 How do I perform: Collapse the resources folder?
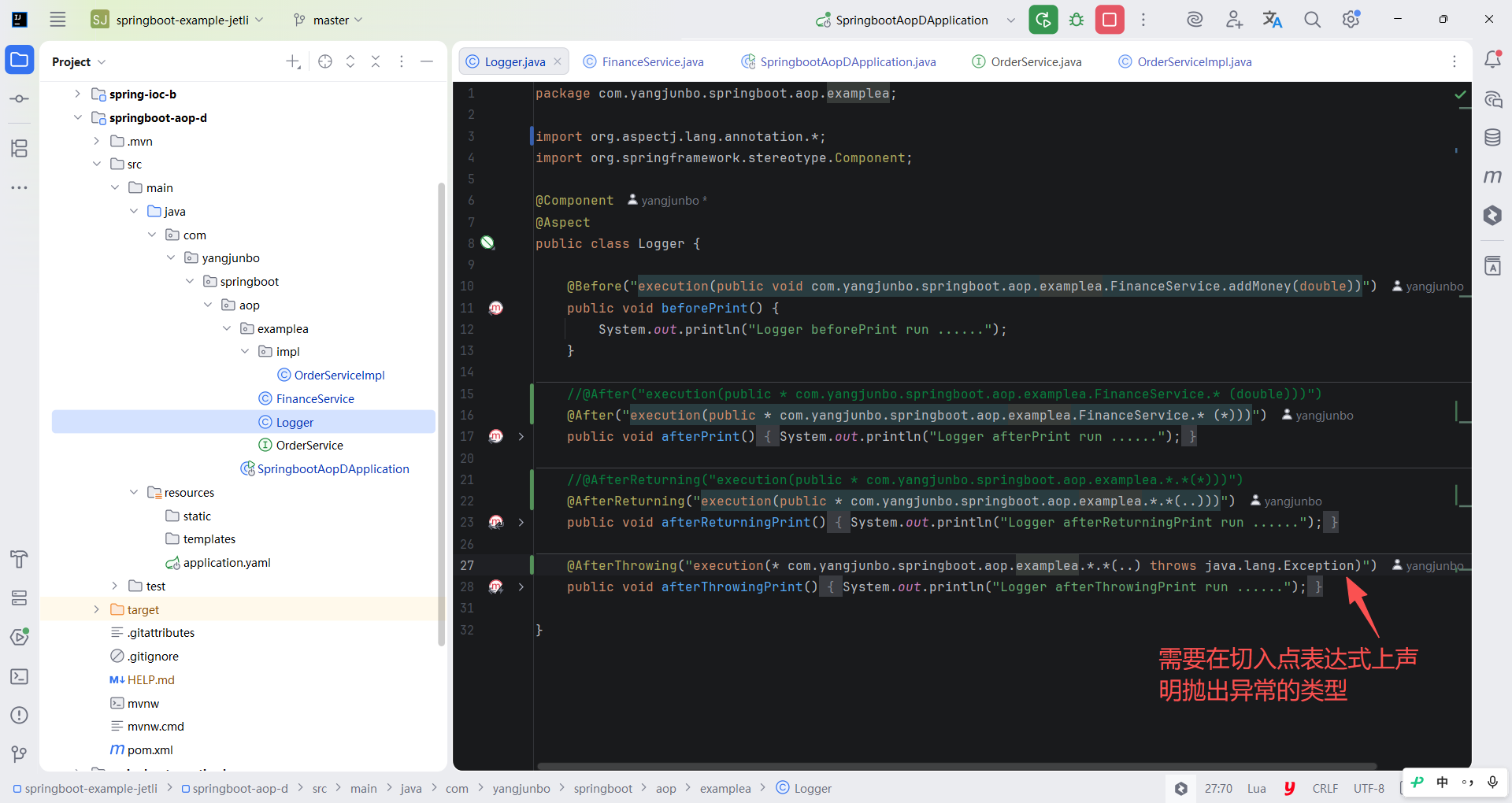coord(134,492)
